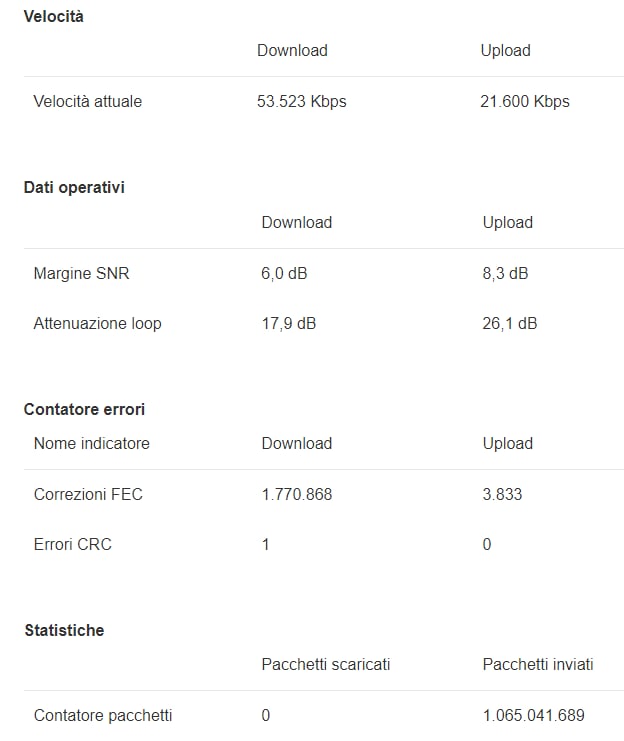Click the Contatore errori section heading

[84, 409]
